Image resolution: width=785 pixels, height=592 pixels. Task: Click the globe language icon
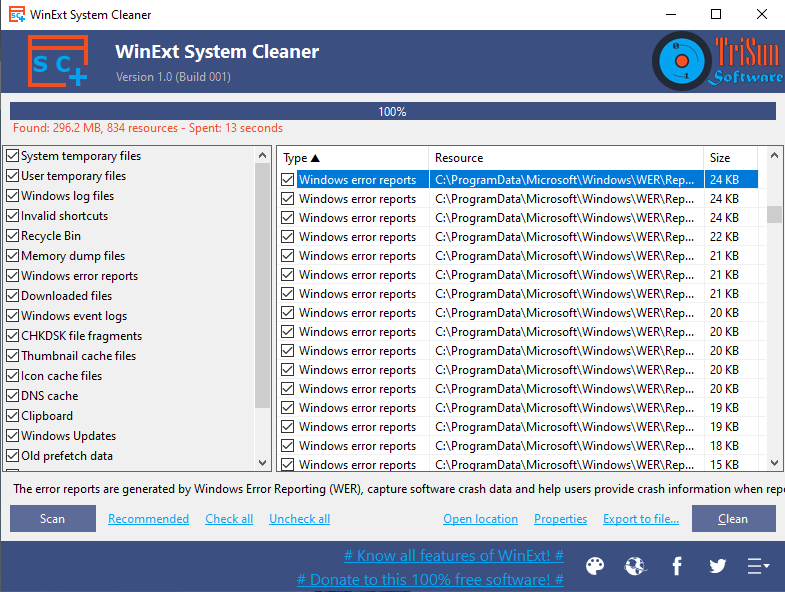[x=636, y=566]
